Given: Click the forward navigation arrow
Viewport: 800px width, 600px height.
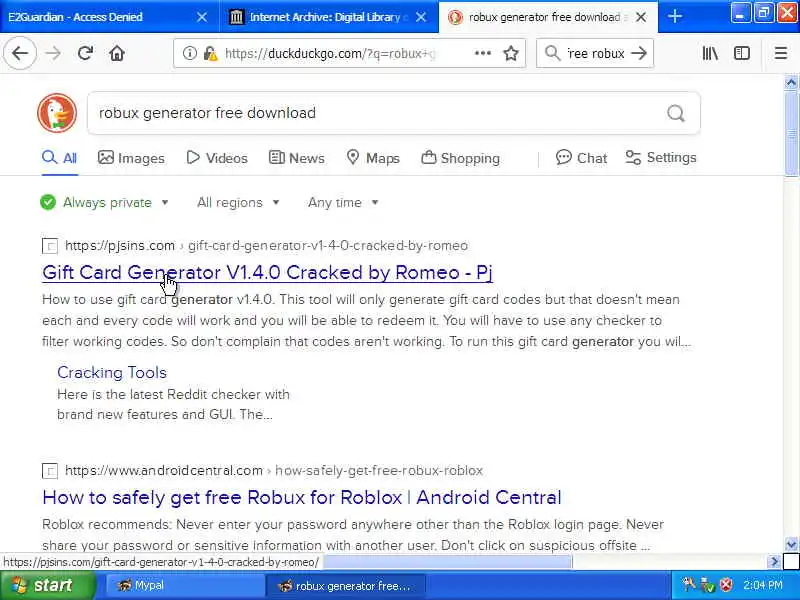Looking at the screenshot, I should 53,53.
